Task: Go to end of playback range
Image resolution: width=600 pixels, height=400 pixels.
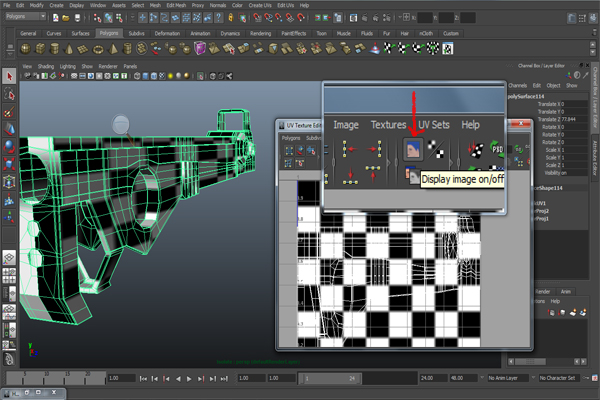Action: coord(225,379)
